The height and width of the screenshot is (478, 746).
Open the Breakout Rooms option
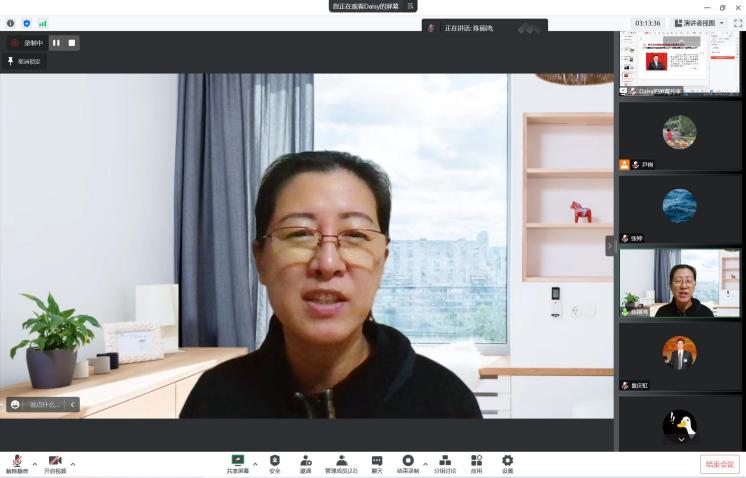(x=445, y=464)
